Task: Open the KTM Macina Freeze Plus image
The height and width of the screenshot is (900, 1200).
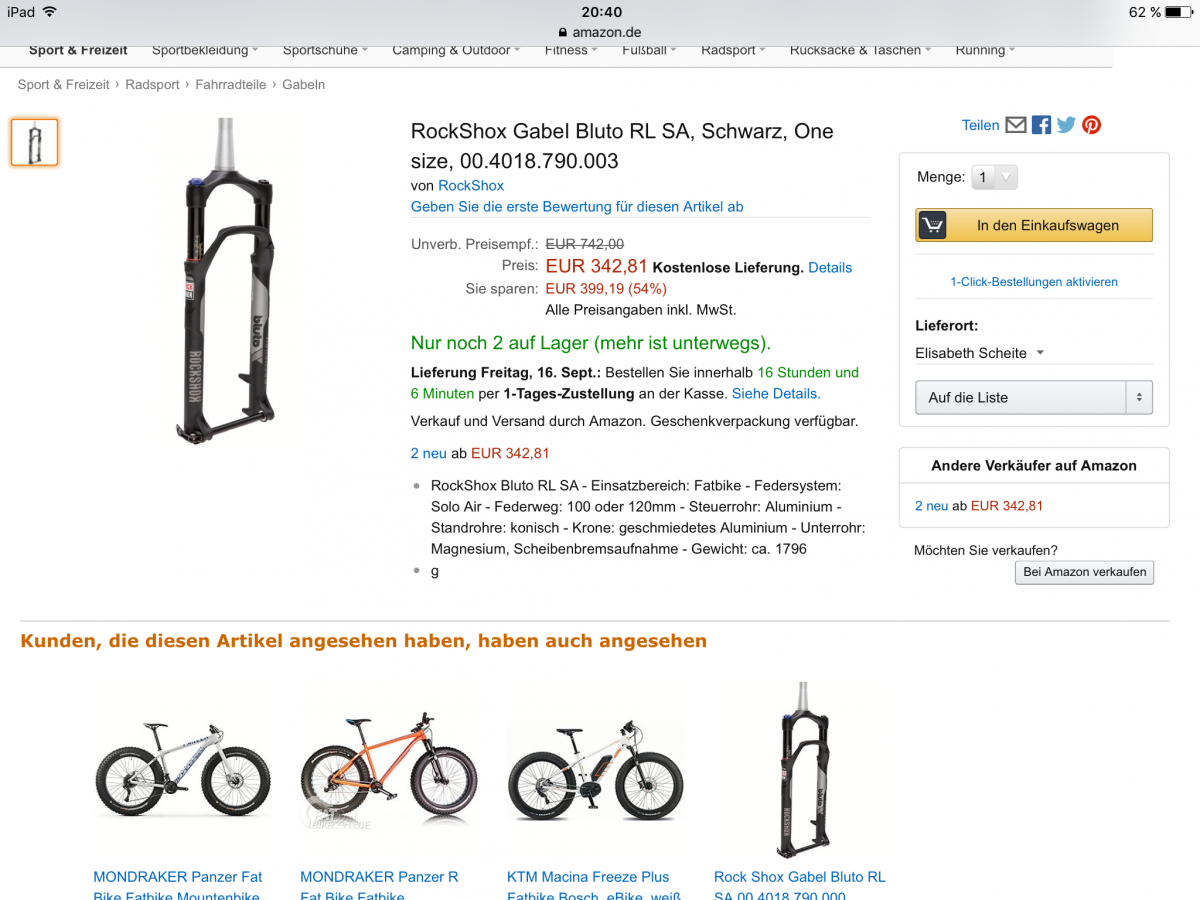Action: click(596, 772)
